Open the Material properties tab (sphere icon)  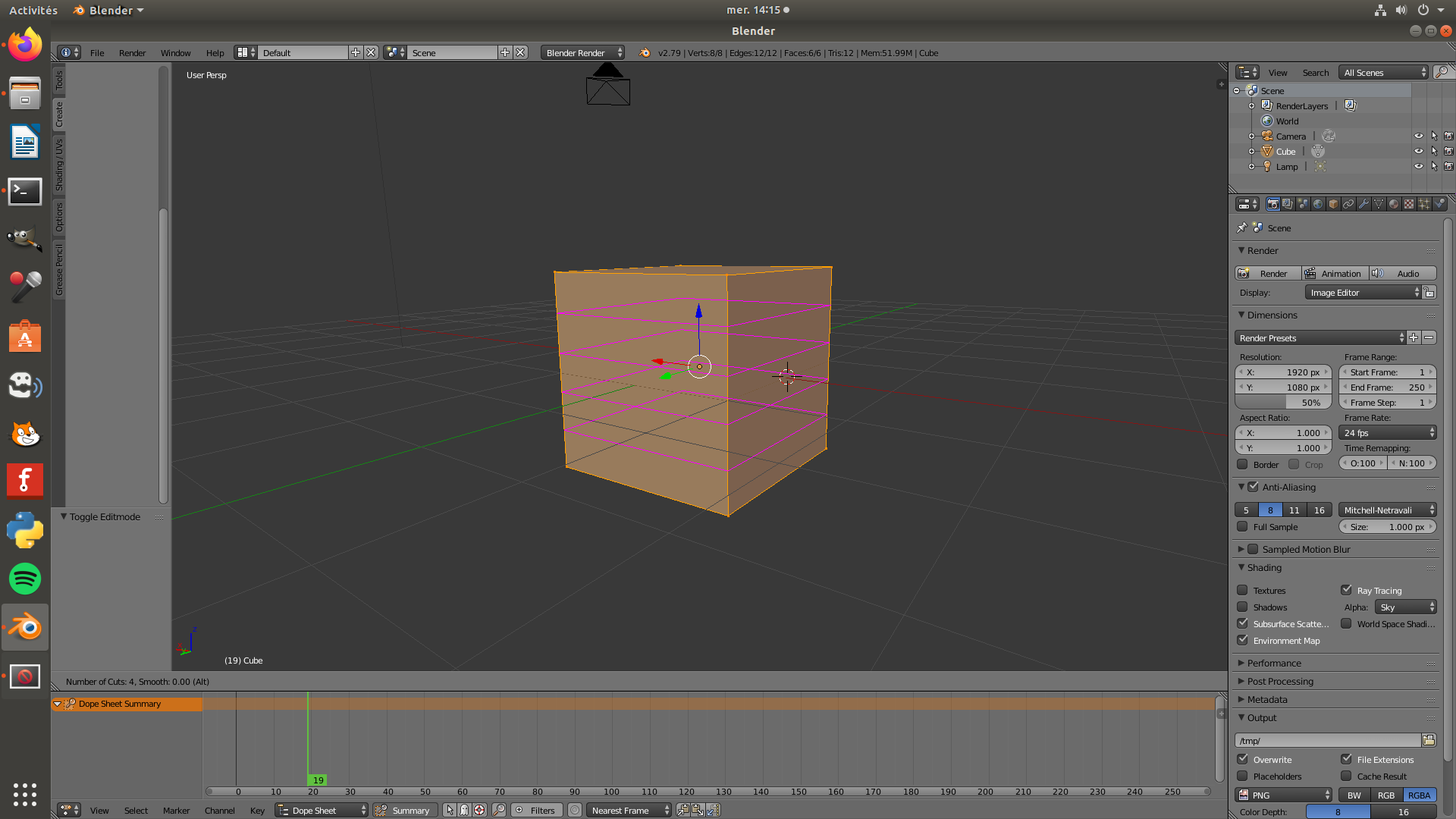(x=1394, y=204)
